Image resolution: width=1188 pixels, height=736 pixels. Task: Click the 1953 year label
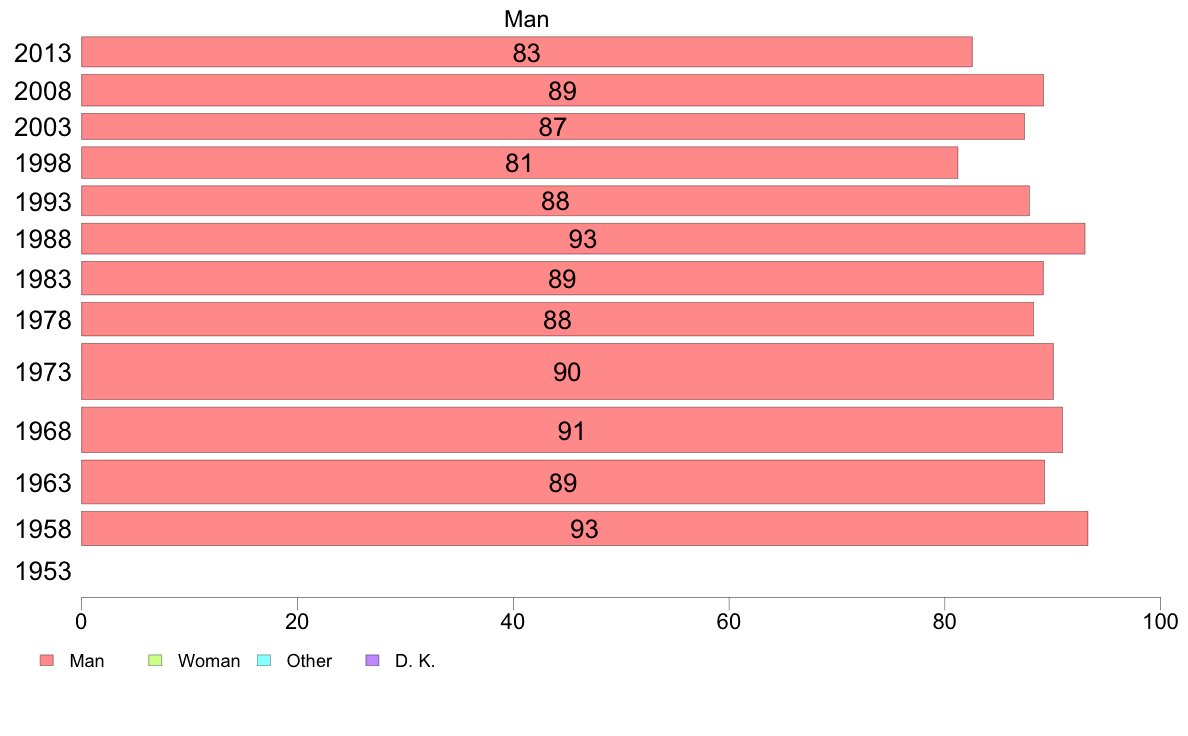pyautogui.click(x=43, y=571)
